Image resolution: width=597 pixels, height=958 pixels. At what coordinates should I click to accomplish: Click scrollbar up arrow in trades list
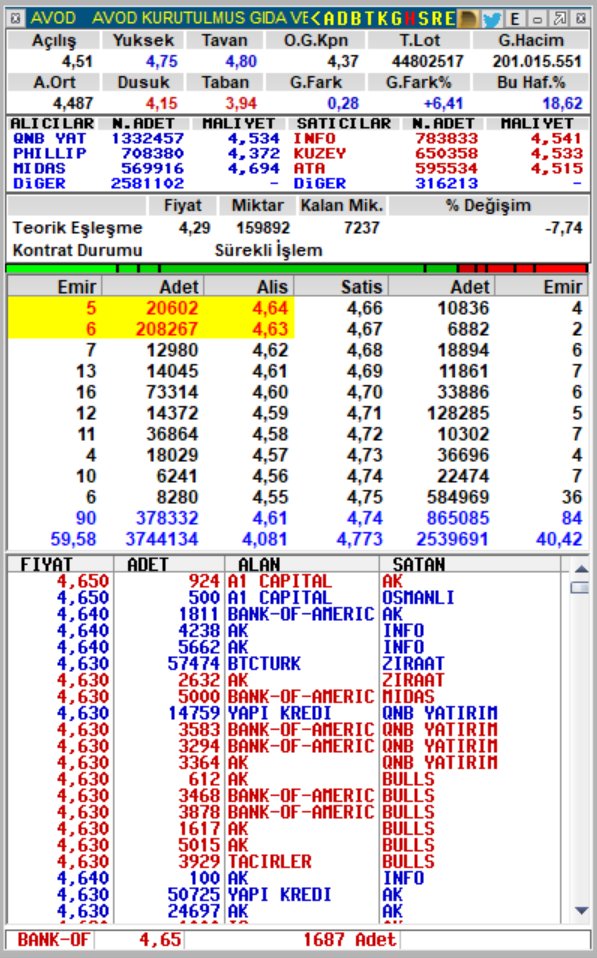(x=581, y=568)
